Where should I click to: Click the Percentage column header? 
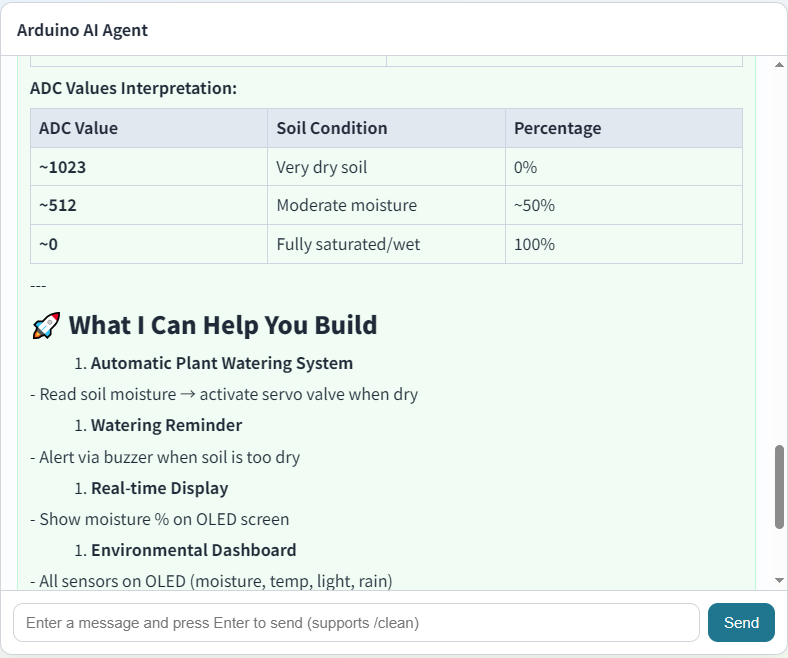click(x=624, y=128)
